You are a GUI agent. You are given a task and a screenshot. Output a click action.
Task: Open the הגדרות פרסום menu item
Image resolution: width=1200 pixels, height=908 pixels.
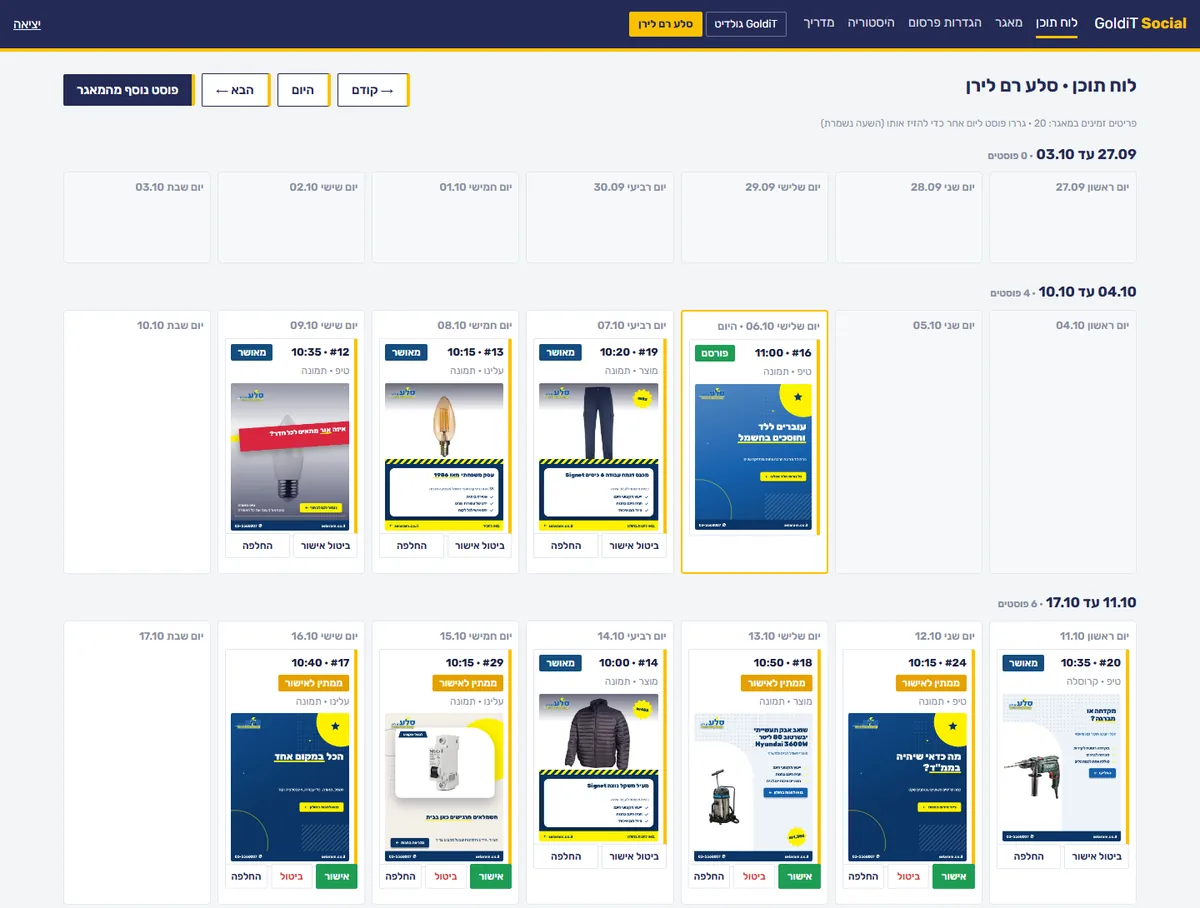[x=945, y=23]
